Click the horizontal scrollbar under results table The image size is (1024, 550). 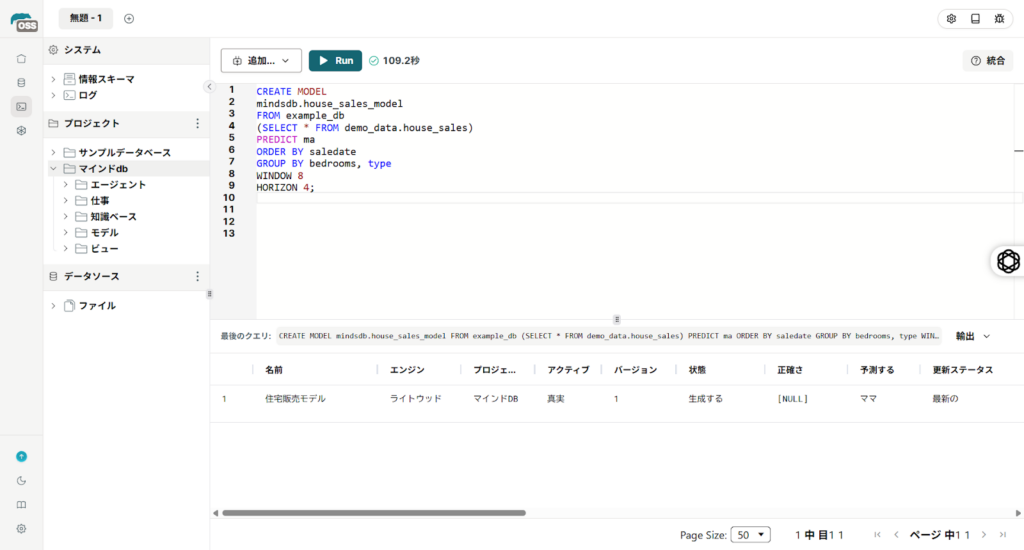(x=373, y=513)
